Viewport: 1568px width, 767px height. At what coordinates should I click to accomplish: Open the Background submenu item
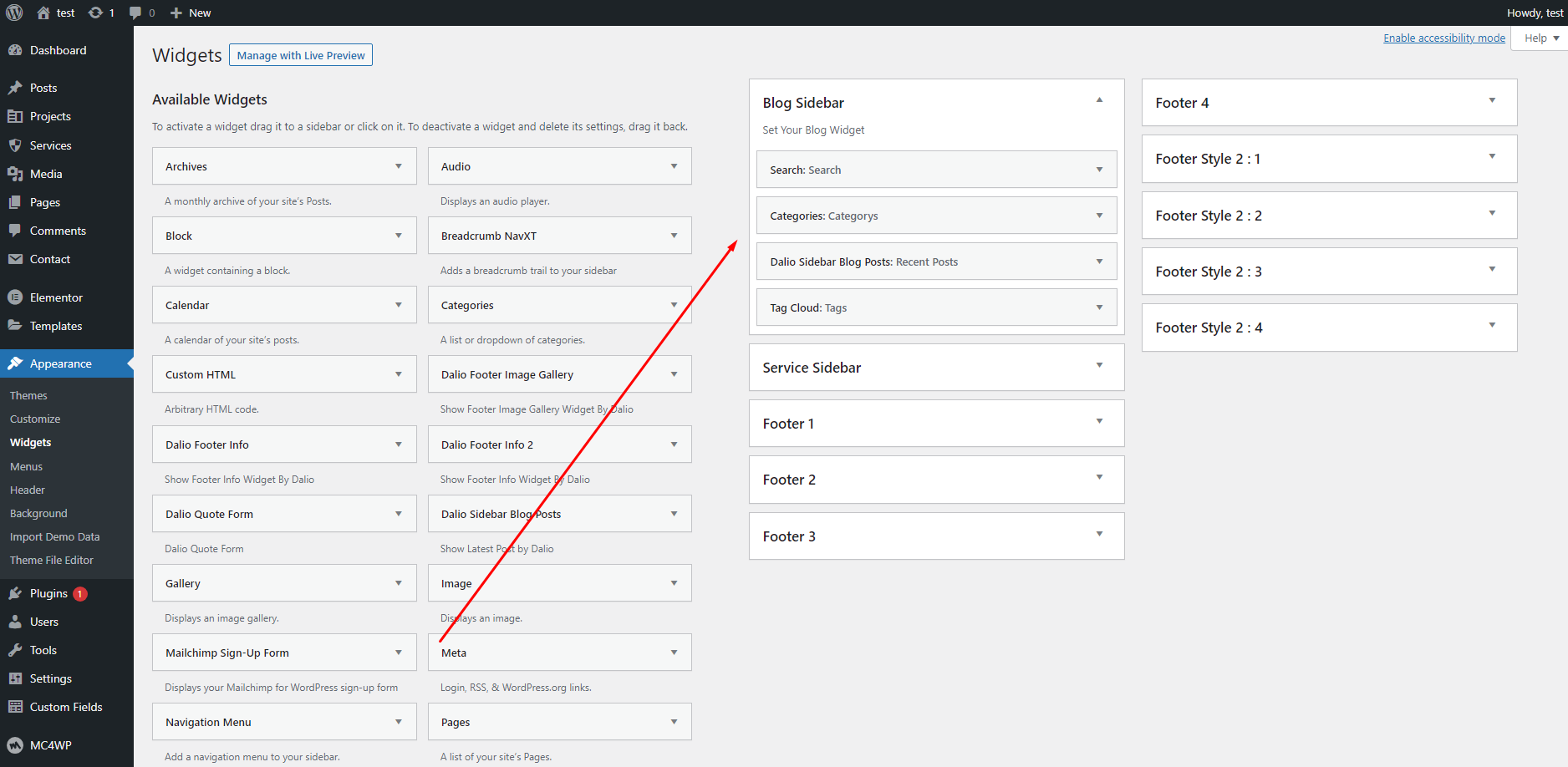click(x=38, y=513)
